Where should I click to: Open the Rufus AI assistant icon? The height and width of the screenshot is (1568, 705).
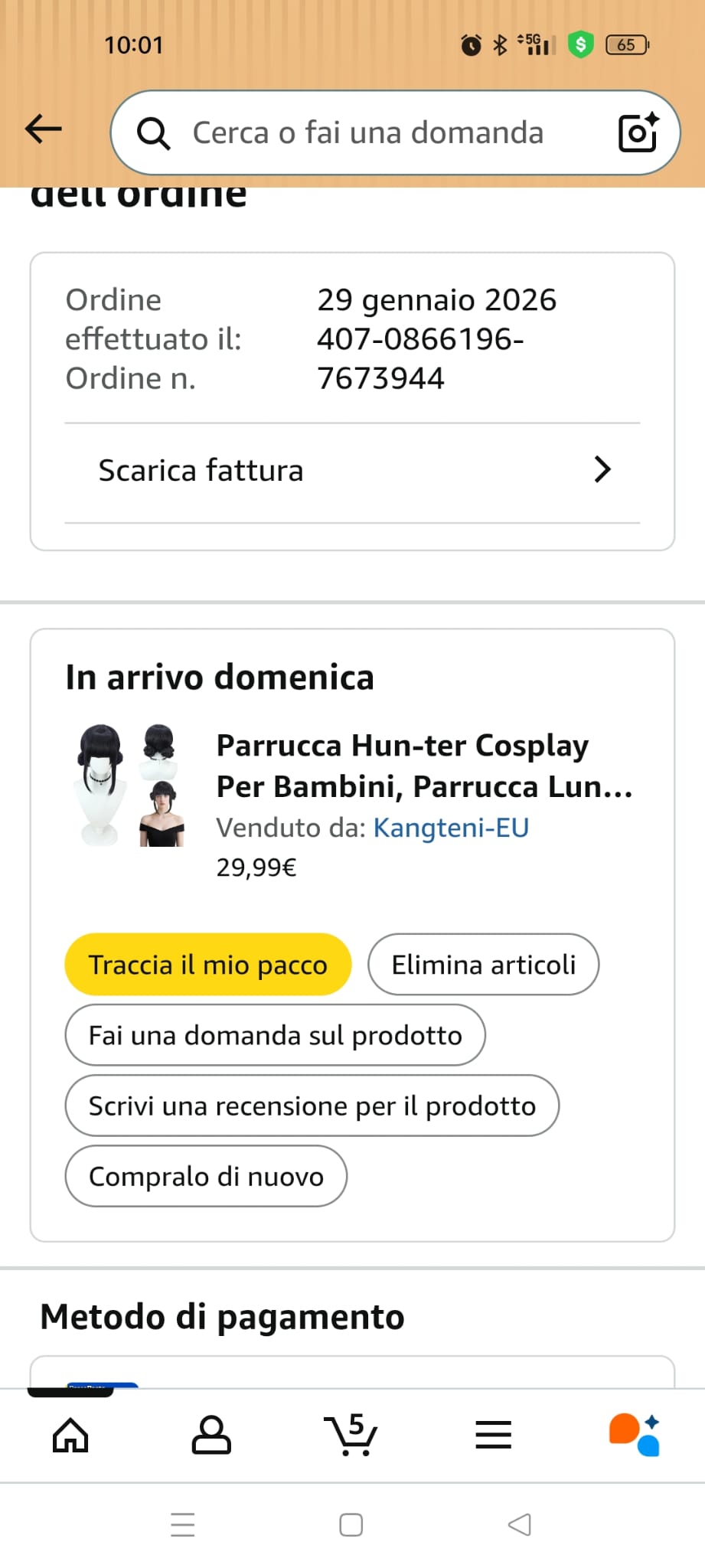pyautogui.click(x=634, y=1435)
